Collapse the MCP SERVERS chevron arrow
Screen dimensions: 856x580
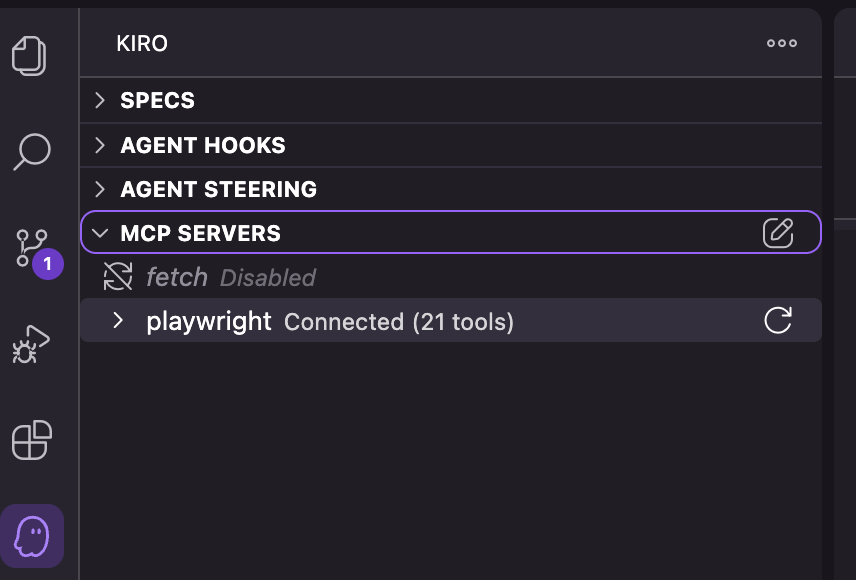pos(99,233)
